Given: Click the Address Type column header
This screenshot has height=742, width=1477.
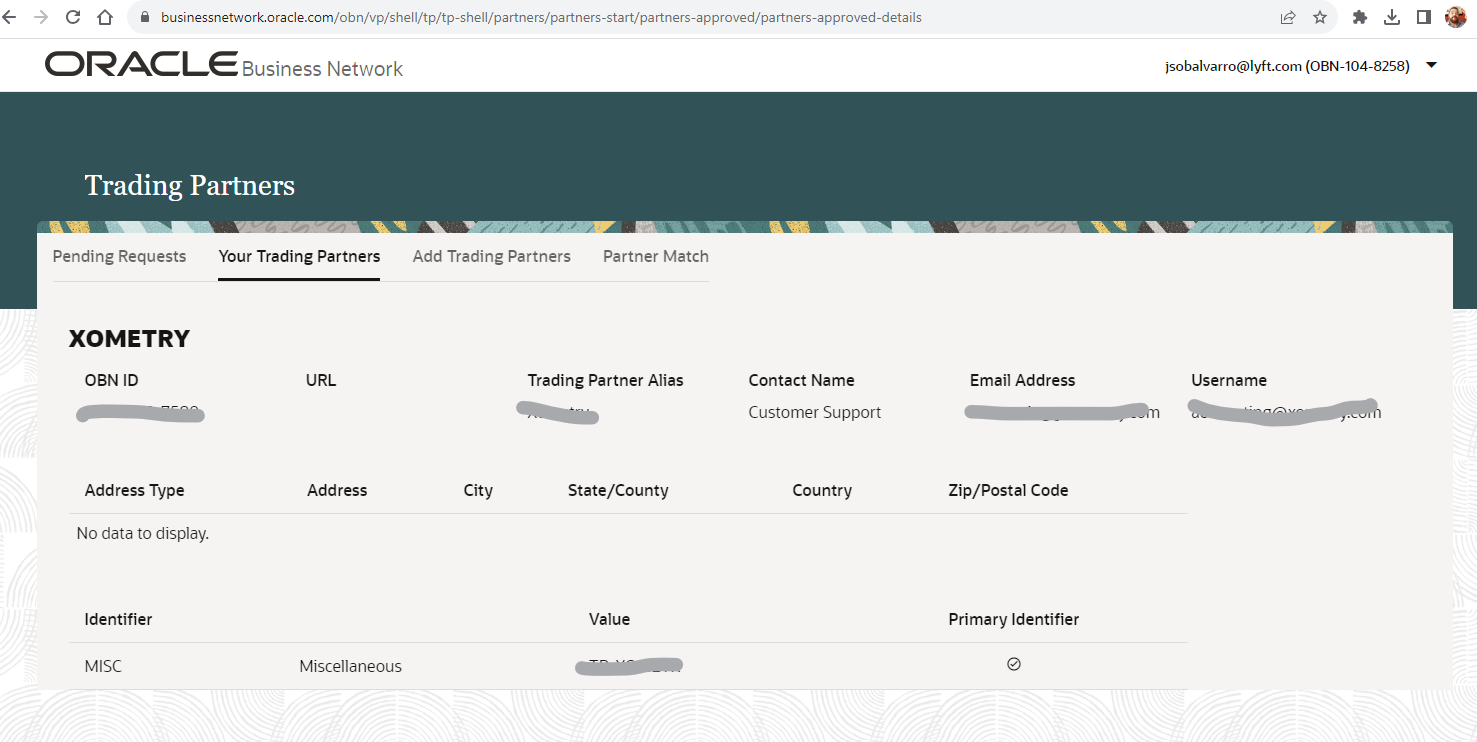Looking at the screenshot, I should (134, 490).
